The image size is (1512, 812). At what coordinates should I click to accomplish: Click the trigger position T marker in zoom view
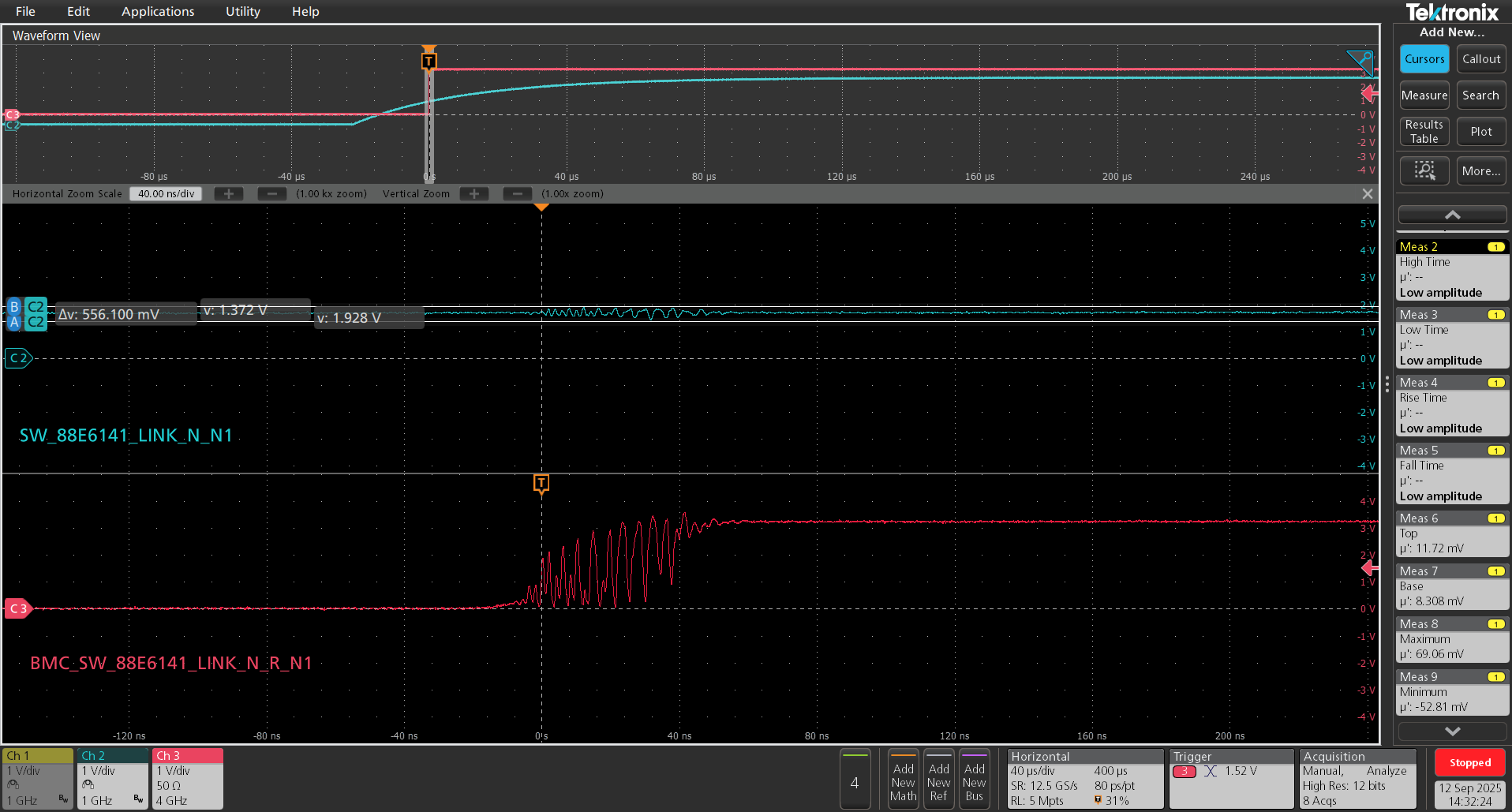pos(541,483)
